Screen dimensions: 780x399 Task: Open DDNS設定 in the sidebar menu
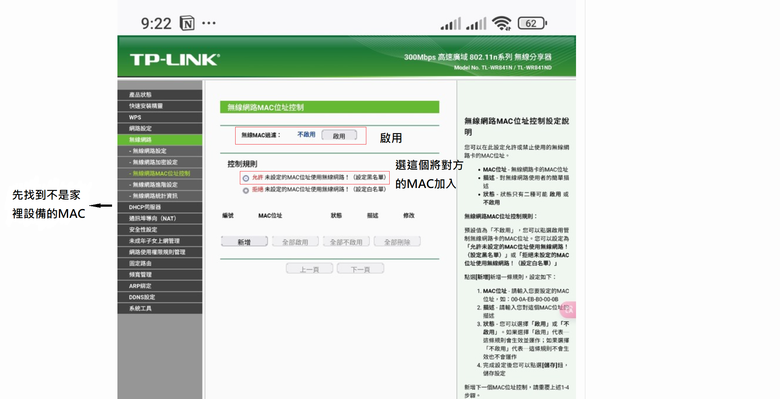[x=160, y=297]
